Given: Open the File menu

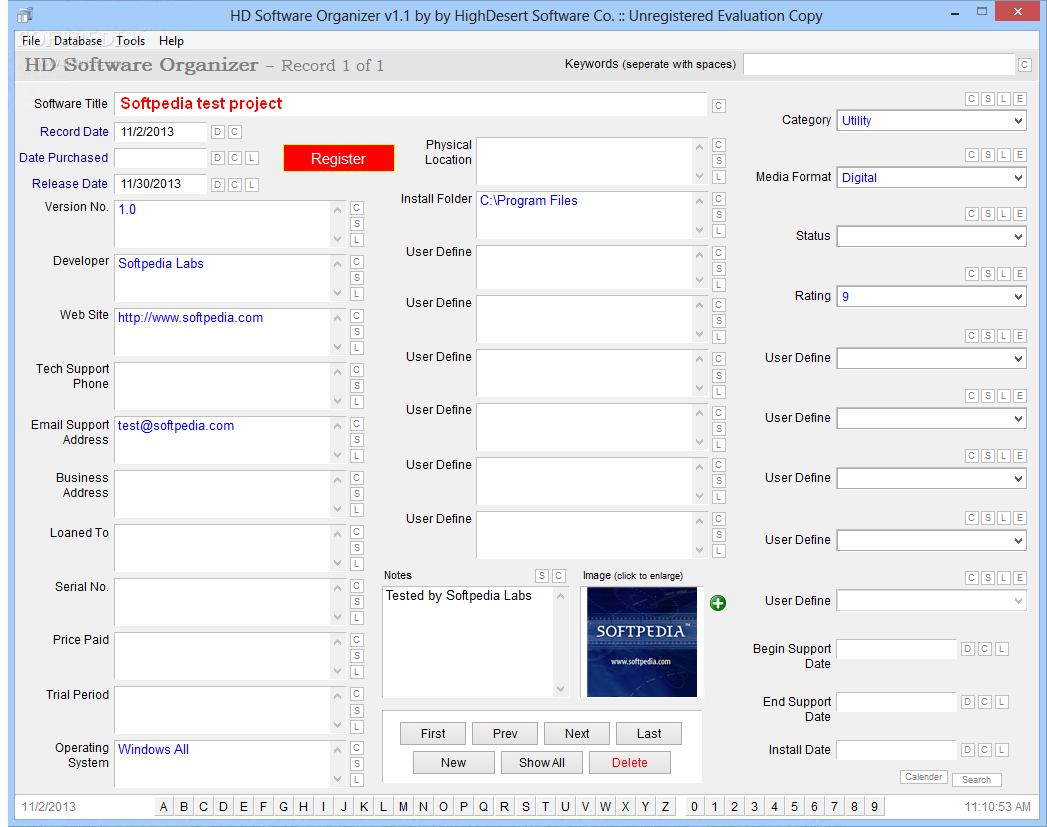Looking at the screenshot, I should (x=31, y=41).
